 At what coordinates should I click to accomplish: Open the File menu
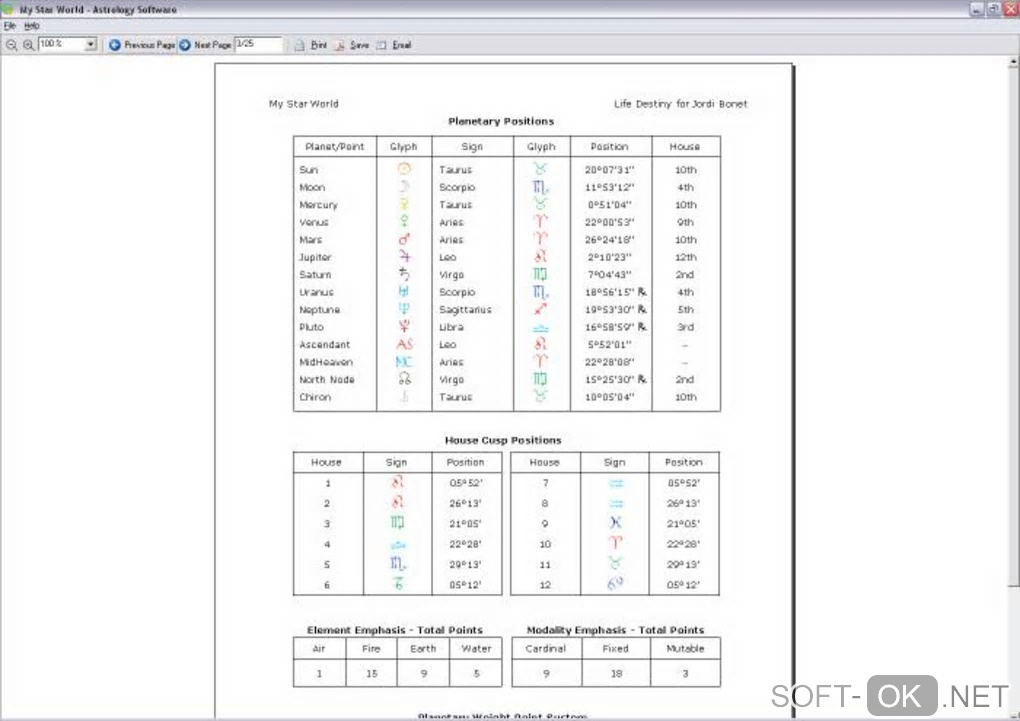click(x=10, y=26)
